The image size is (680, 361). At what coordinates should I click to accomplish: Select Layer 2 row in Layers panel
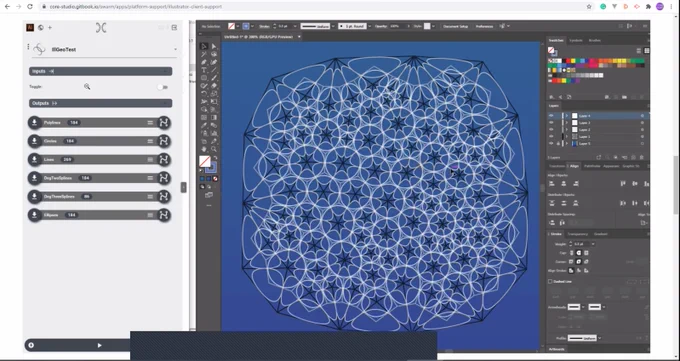pyautogui.click(x=598, y=130)
